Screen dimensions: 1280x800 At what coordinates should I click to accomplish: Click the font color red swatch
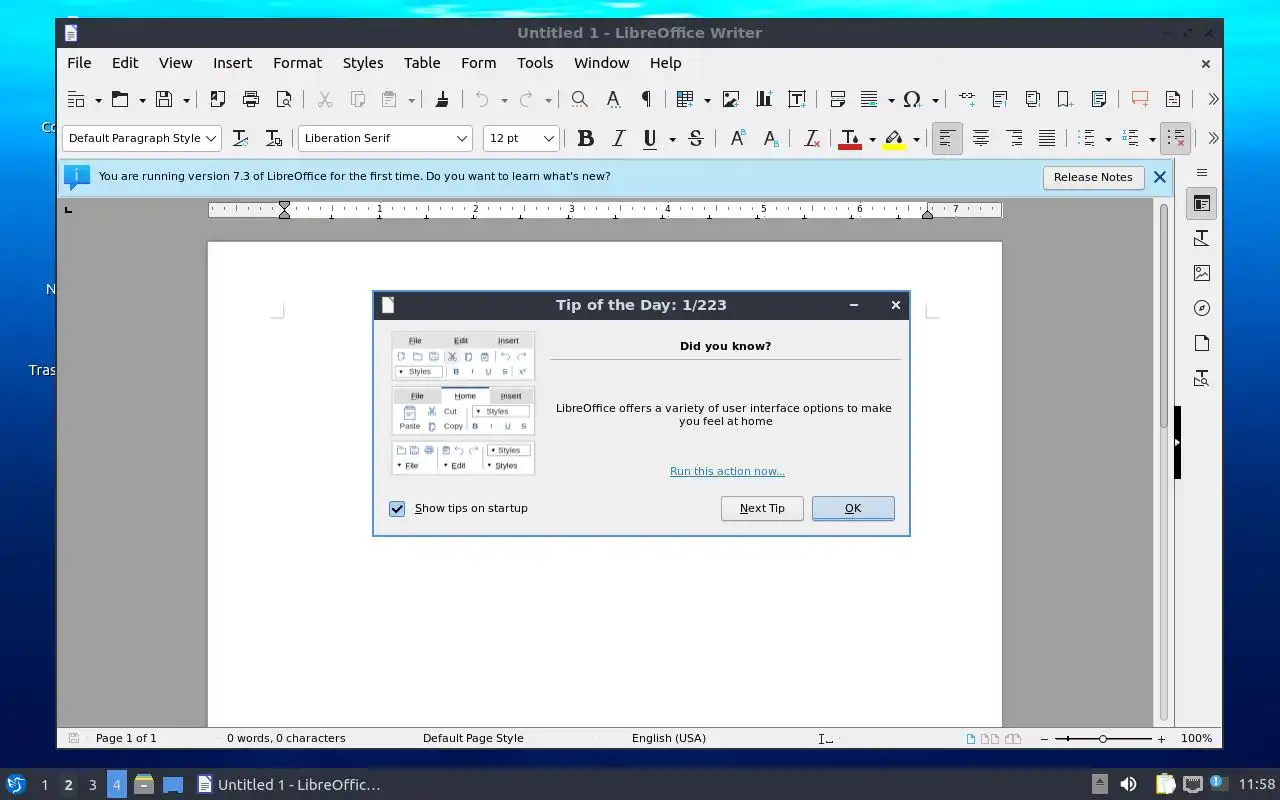tap(850, 139)
